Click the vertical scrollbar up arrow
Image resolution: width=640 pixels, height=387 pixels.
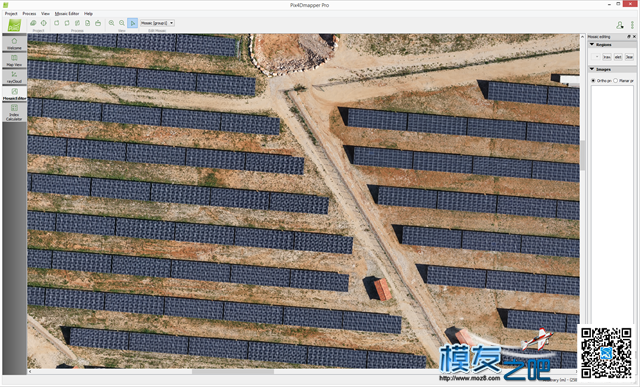point(582,37)
